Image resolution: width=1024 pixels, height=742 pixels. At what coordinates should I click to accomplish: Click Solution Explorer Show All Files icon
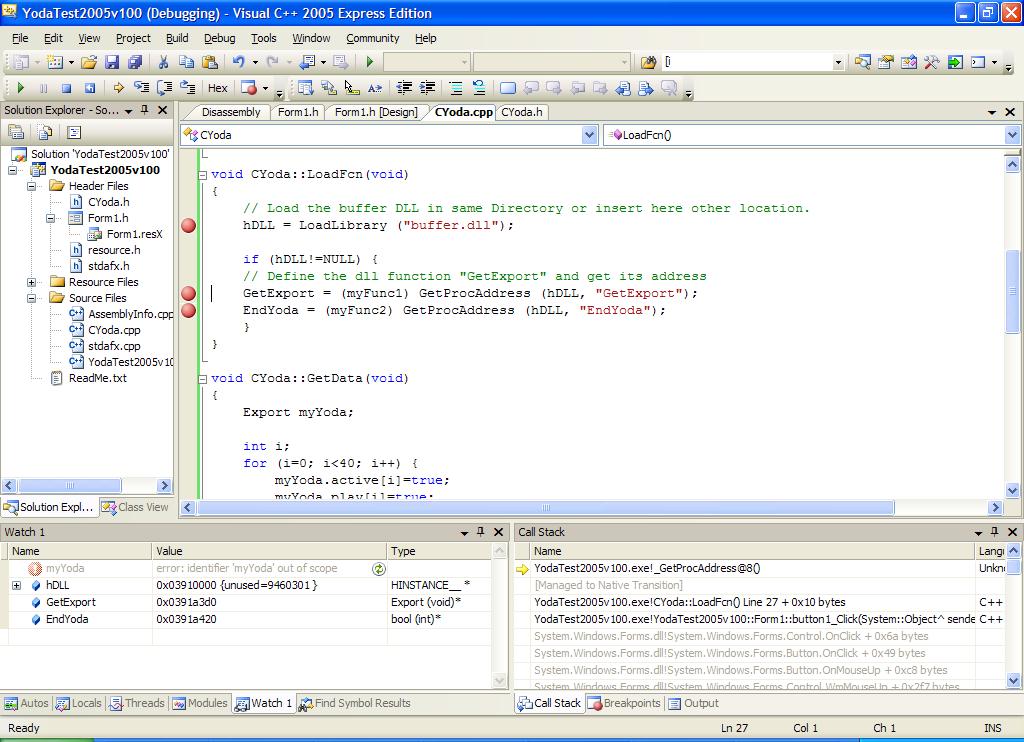tap(45, 133)
